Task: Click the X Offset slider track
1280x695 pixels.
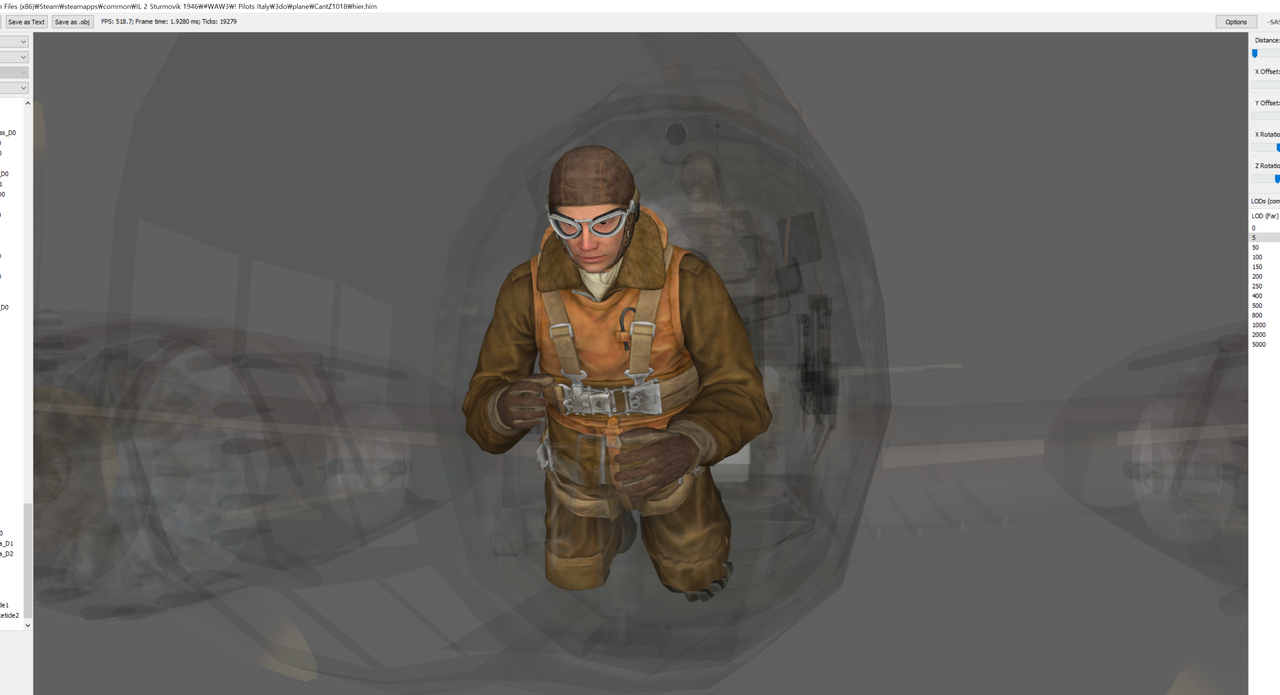Action: coord(1266,84)
